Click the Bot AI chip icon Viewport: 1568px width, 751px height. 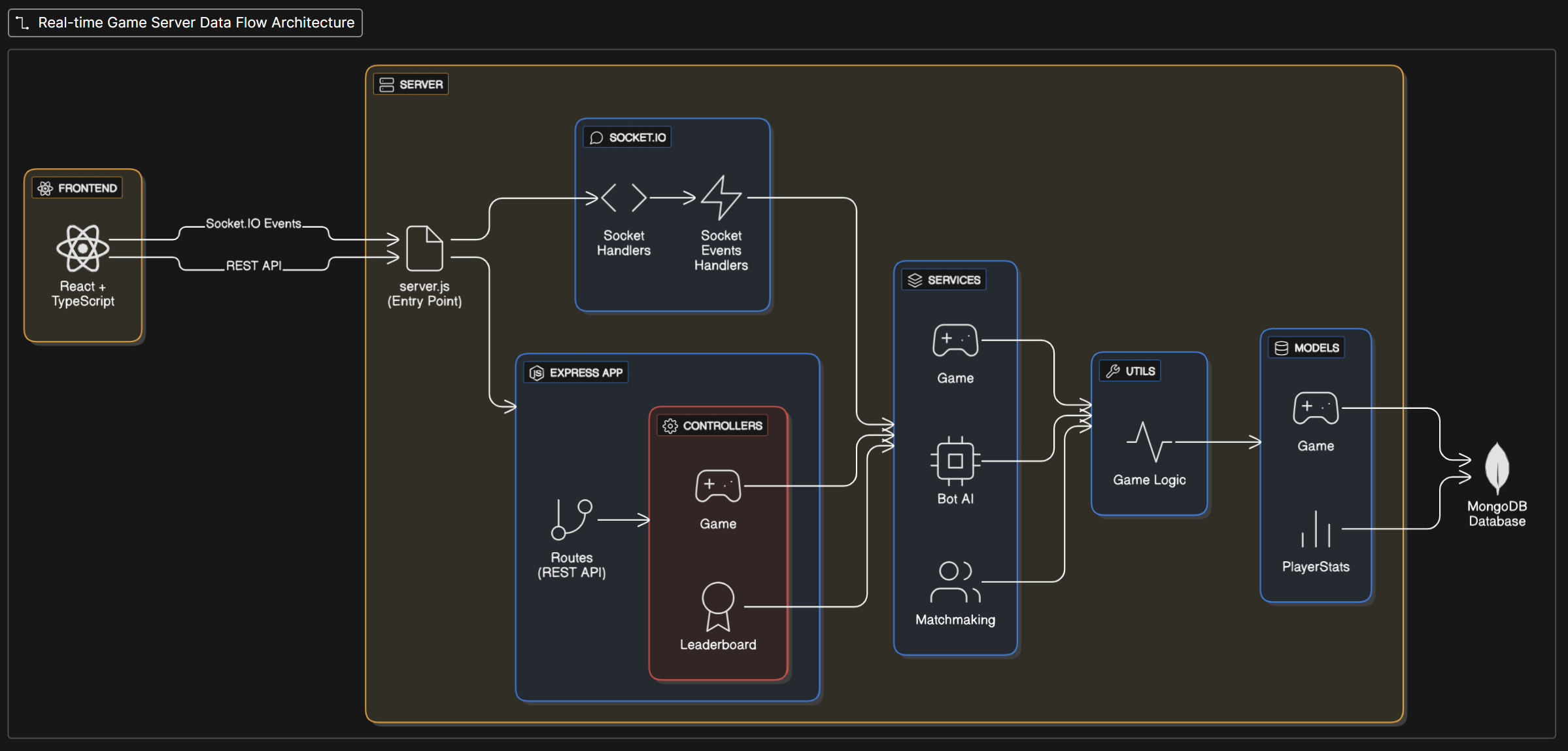[x=955, y=461]
